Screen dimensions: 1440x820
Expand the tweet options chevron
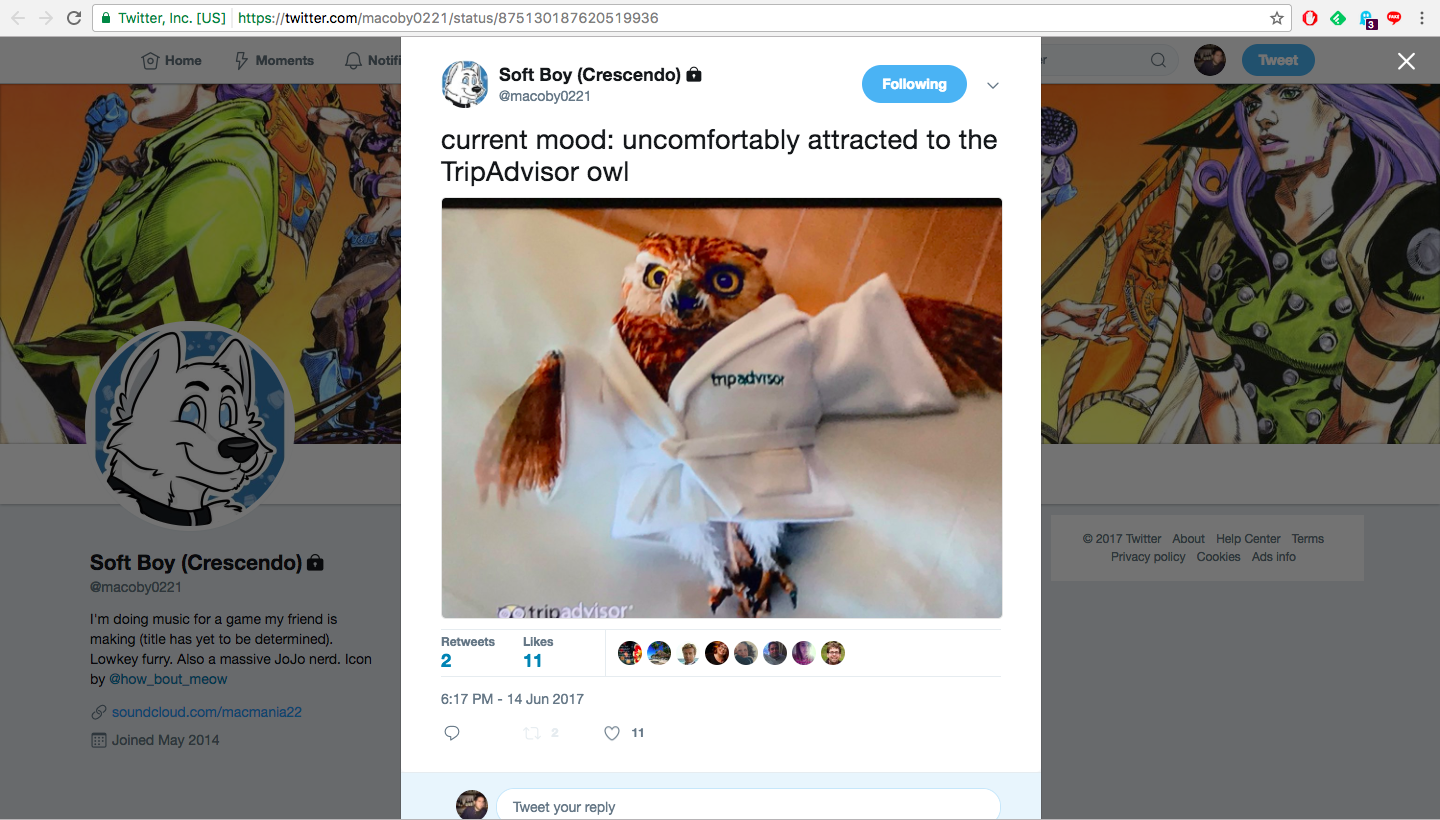(x=993, y=85)
